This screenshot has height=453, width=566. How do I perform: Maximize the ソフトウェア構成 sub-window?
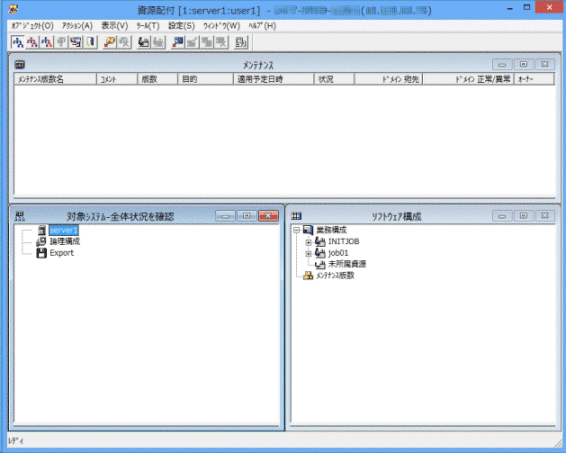pos(523,216)
